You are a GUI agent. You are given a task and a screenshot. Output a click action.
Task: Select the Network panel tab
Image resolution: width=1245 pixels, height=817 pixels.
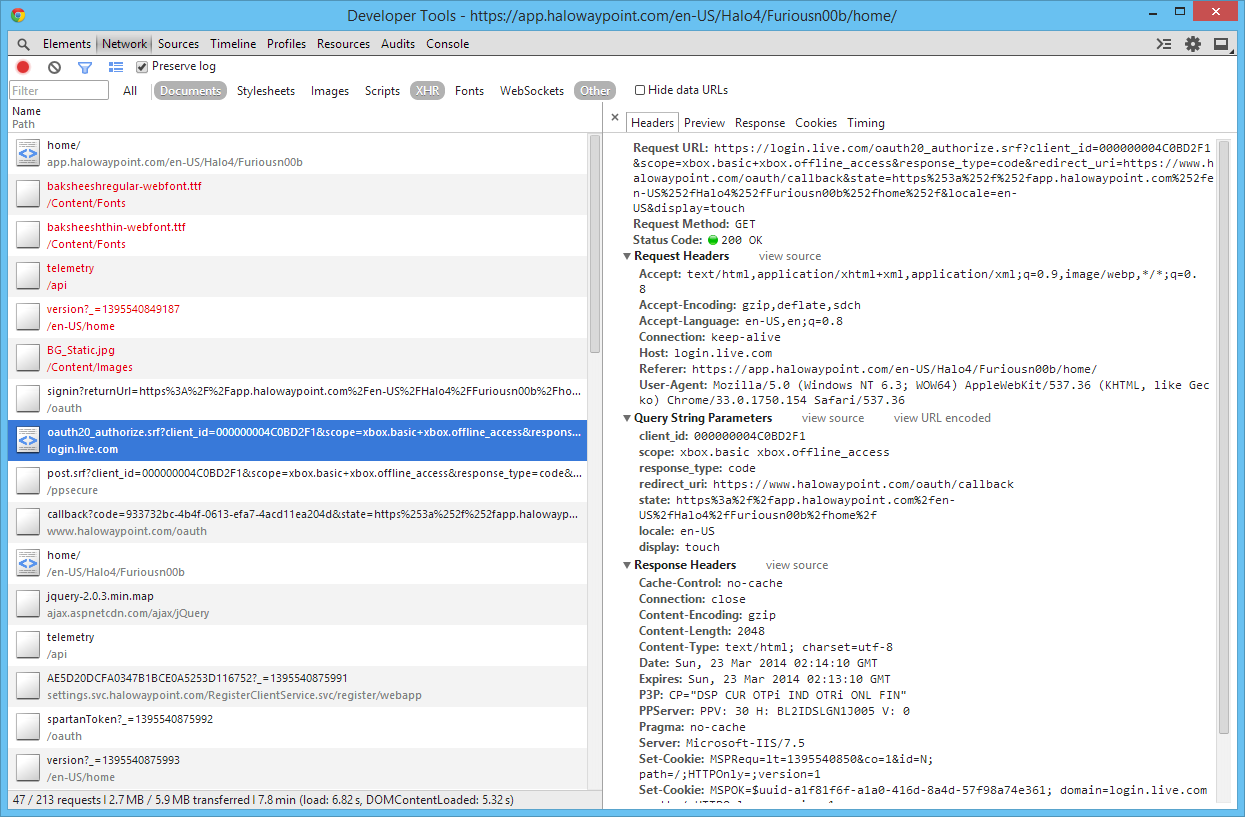[124, 44]
